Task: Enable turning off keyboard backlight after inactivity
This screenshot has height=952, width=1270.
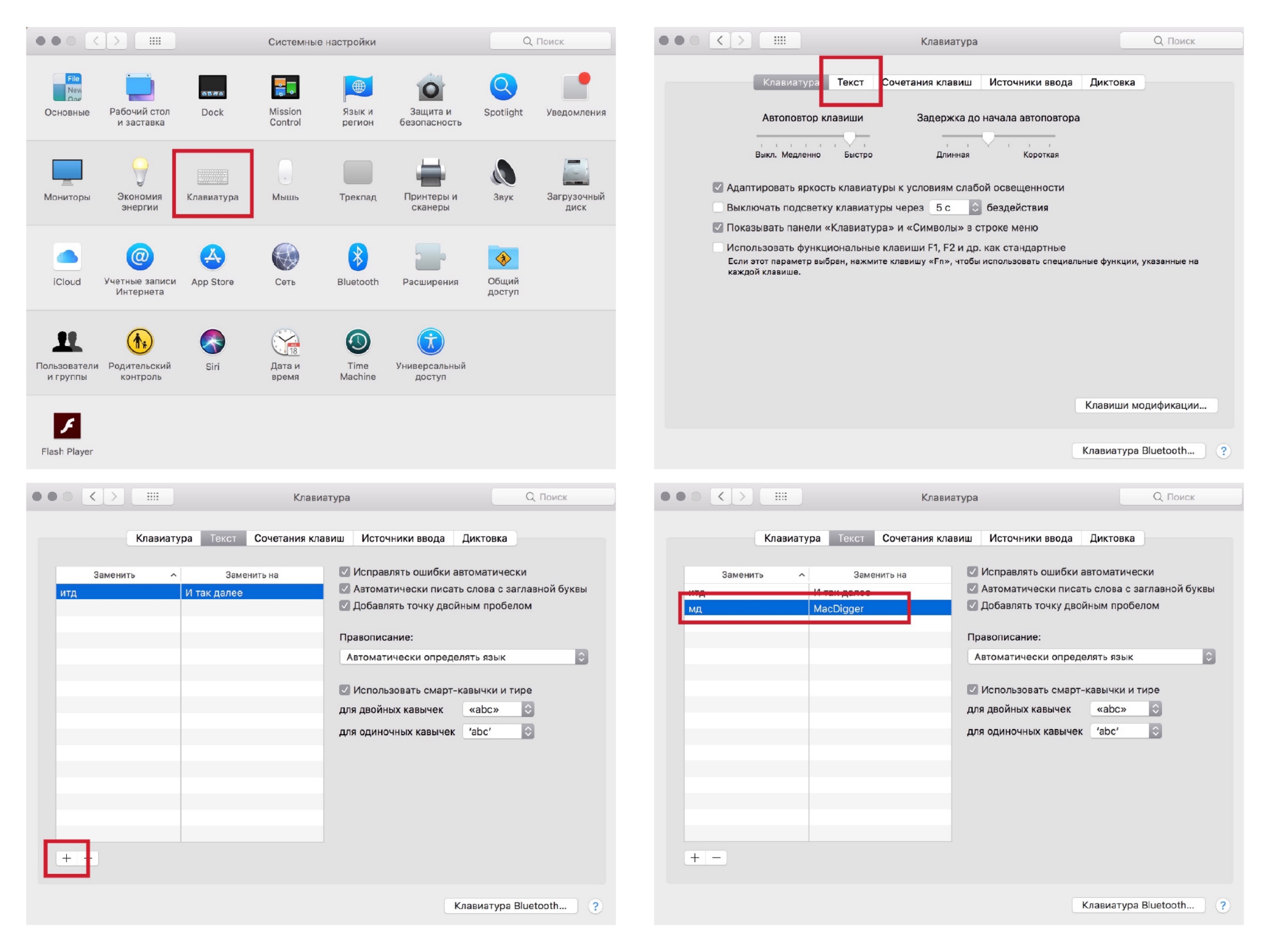Action: pos(718,207)
